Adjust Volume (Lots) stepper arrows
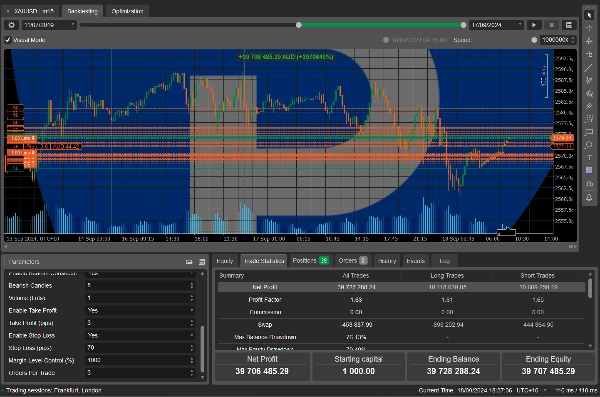 [x=192, y=298]
